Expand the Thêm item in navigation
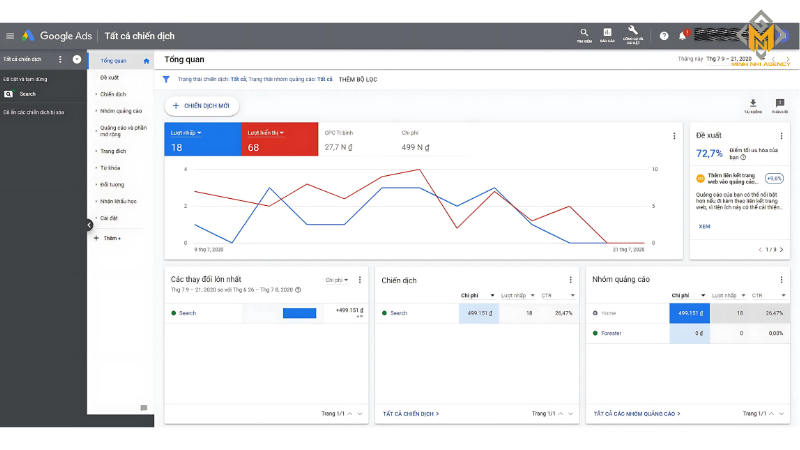This screenshot has width=800, height=450. pos(108,238)
